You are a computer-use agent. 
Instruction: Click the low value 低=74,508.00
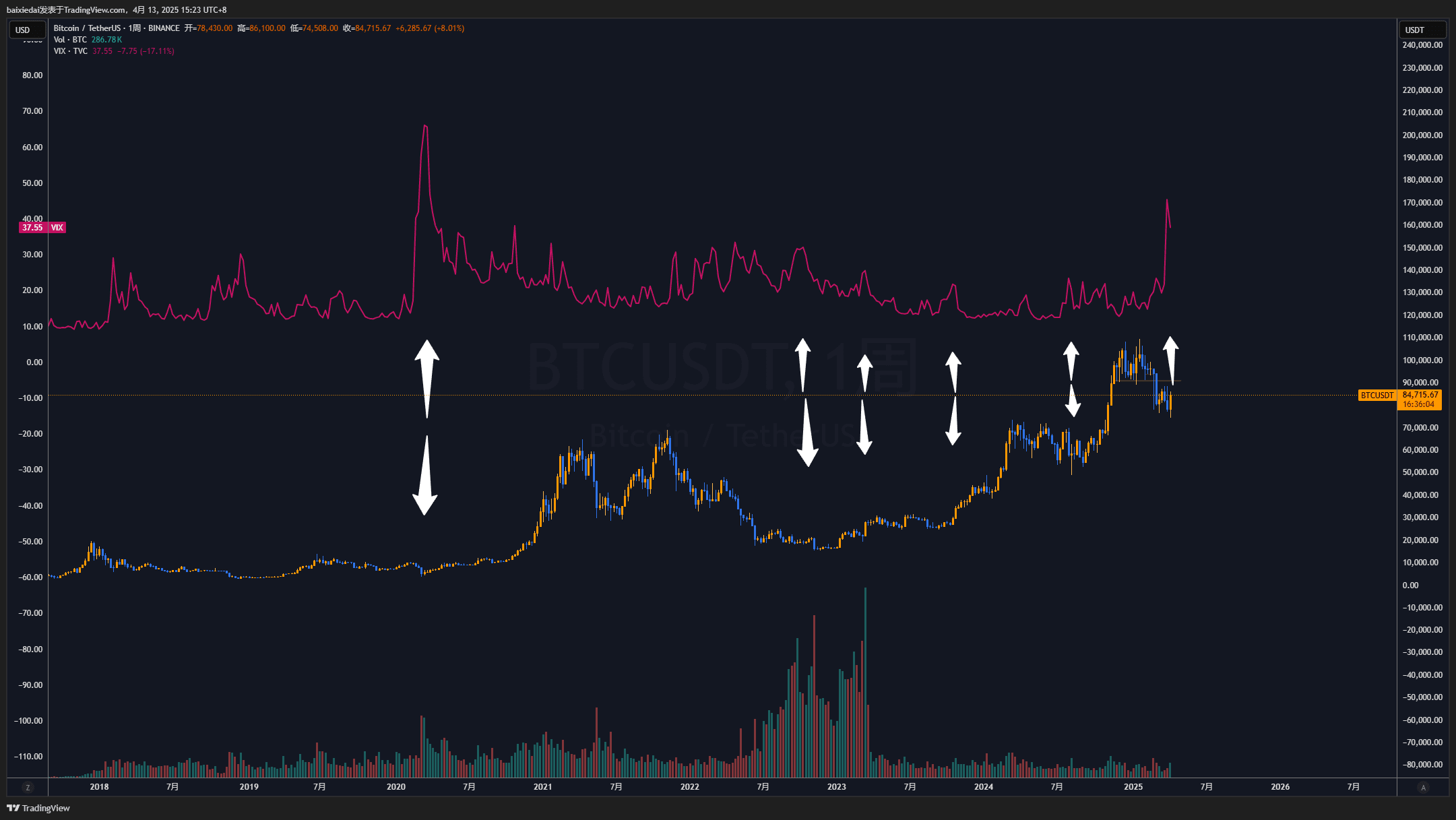pos(314,28)
